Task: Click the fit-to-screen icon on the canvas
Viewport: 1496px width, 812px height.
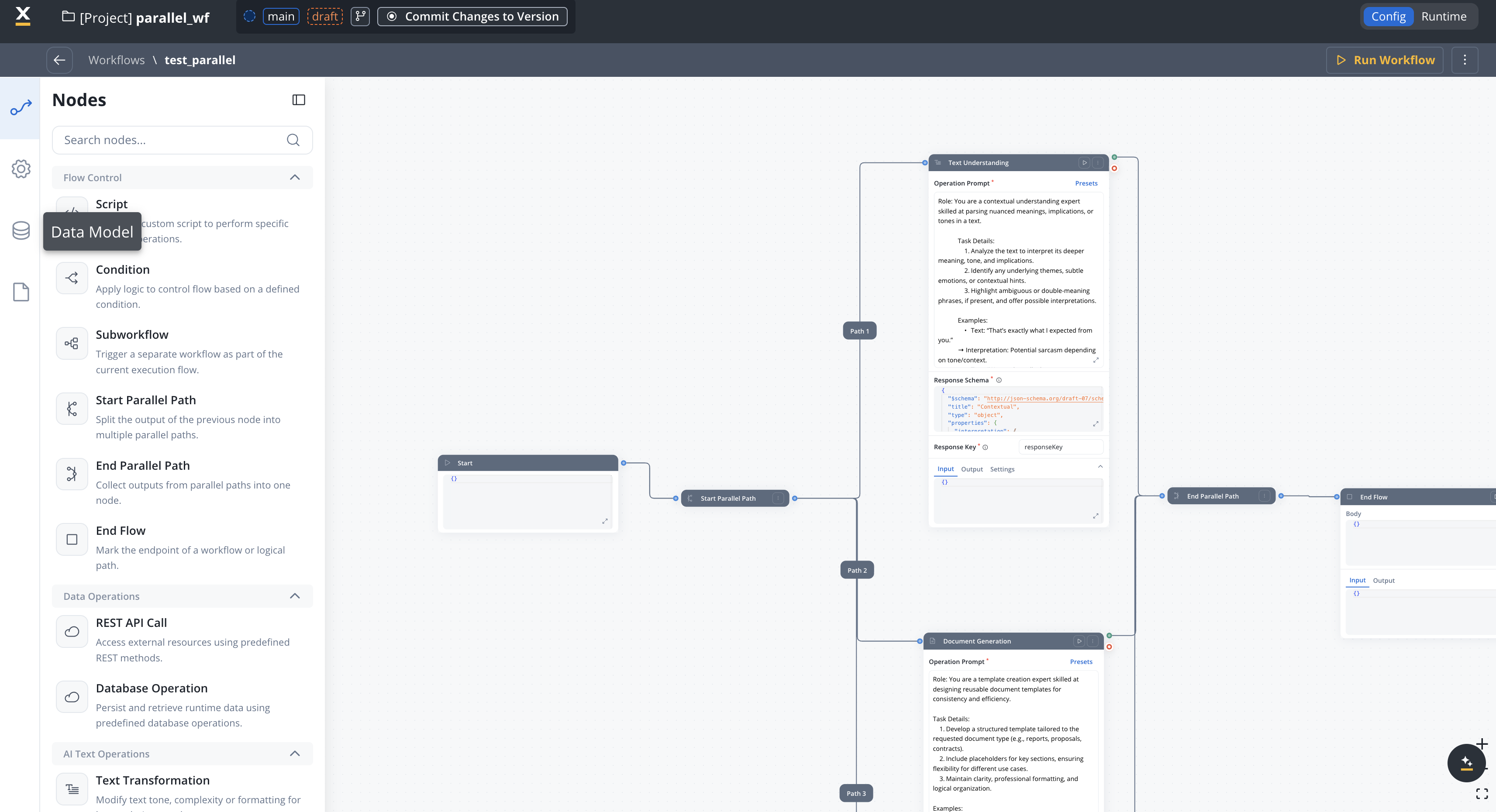Action: [x=1482, y=793]
